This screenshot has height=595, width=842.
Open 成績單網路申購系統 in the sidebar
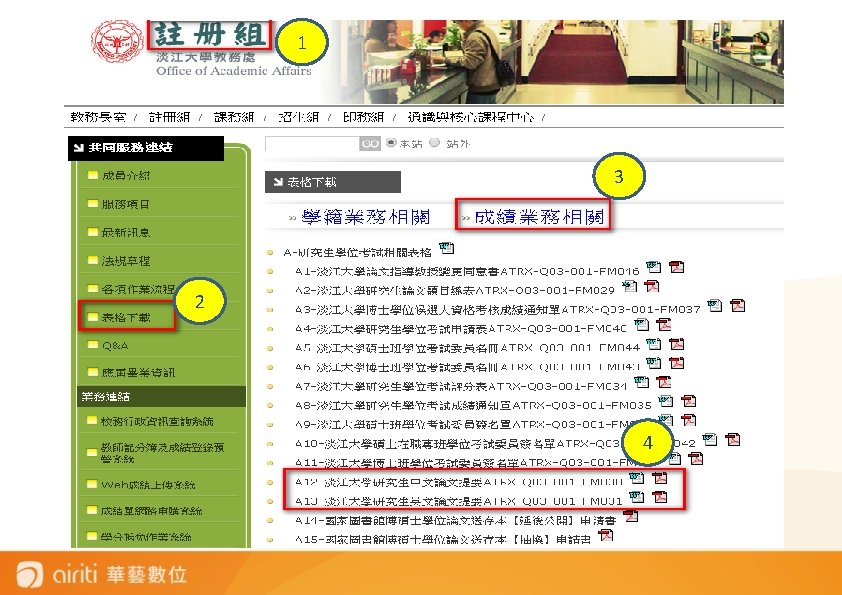click(x=151, y=510)
